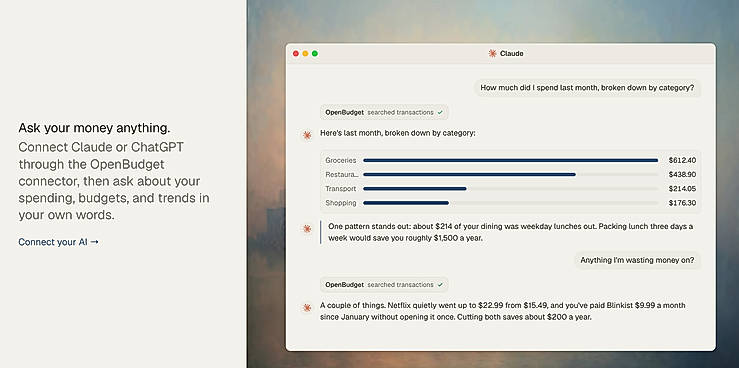This screenshot has height=368, width=739.
Task: Click the $214.05 amount
Action: click(682, 188)
